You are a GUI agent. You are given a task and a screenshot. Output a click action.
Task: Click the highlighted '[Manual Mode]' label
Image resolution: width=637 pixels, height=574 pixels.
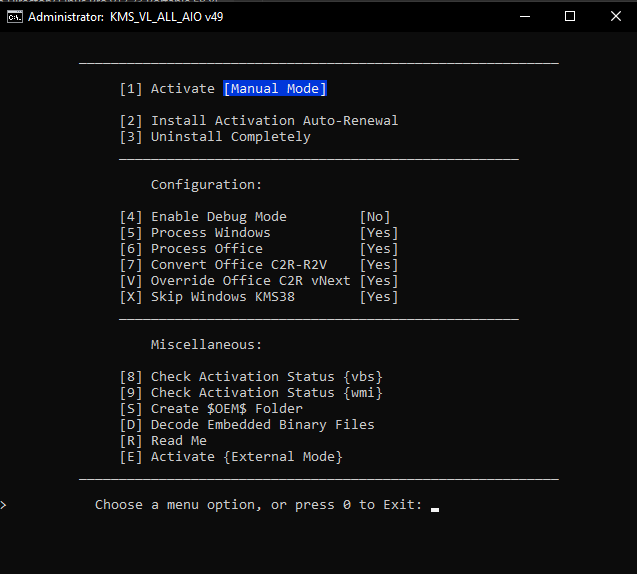click(x=275, y=89)
